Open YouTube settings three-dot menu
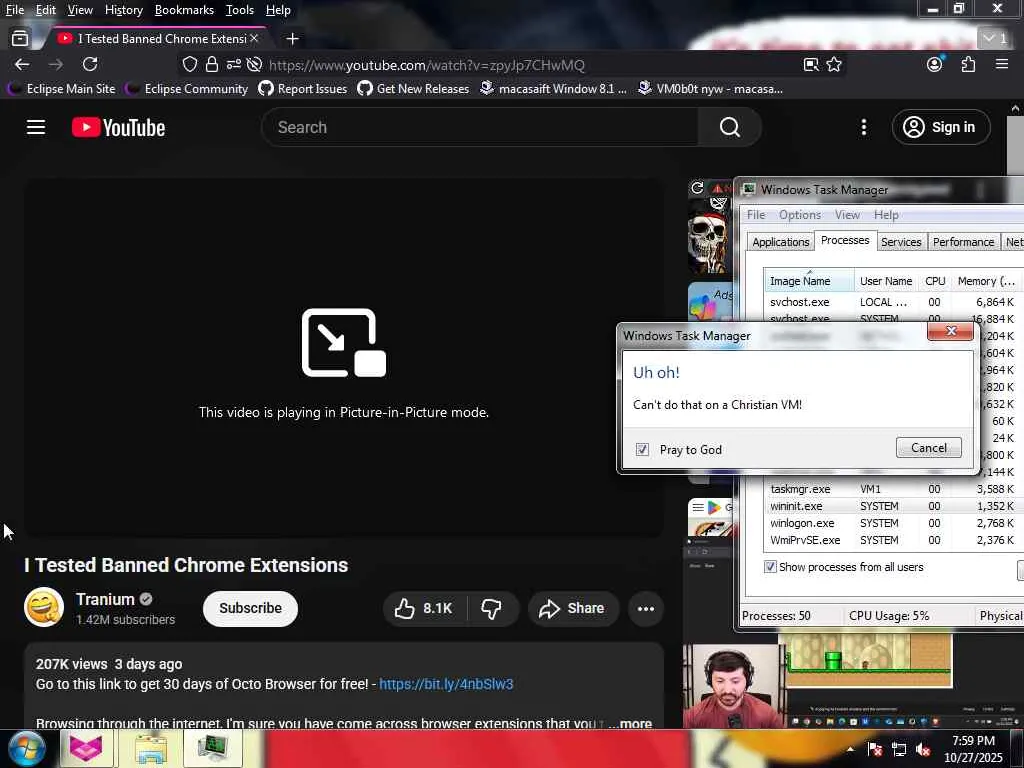 tap(863, 127)
